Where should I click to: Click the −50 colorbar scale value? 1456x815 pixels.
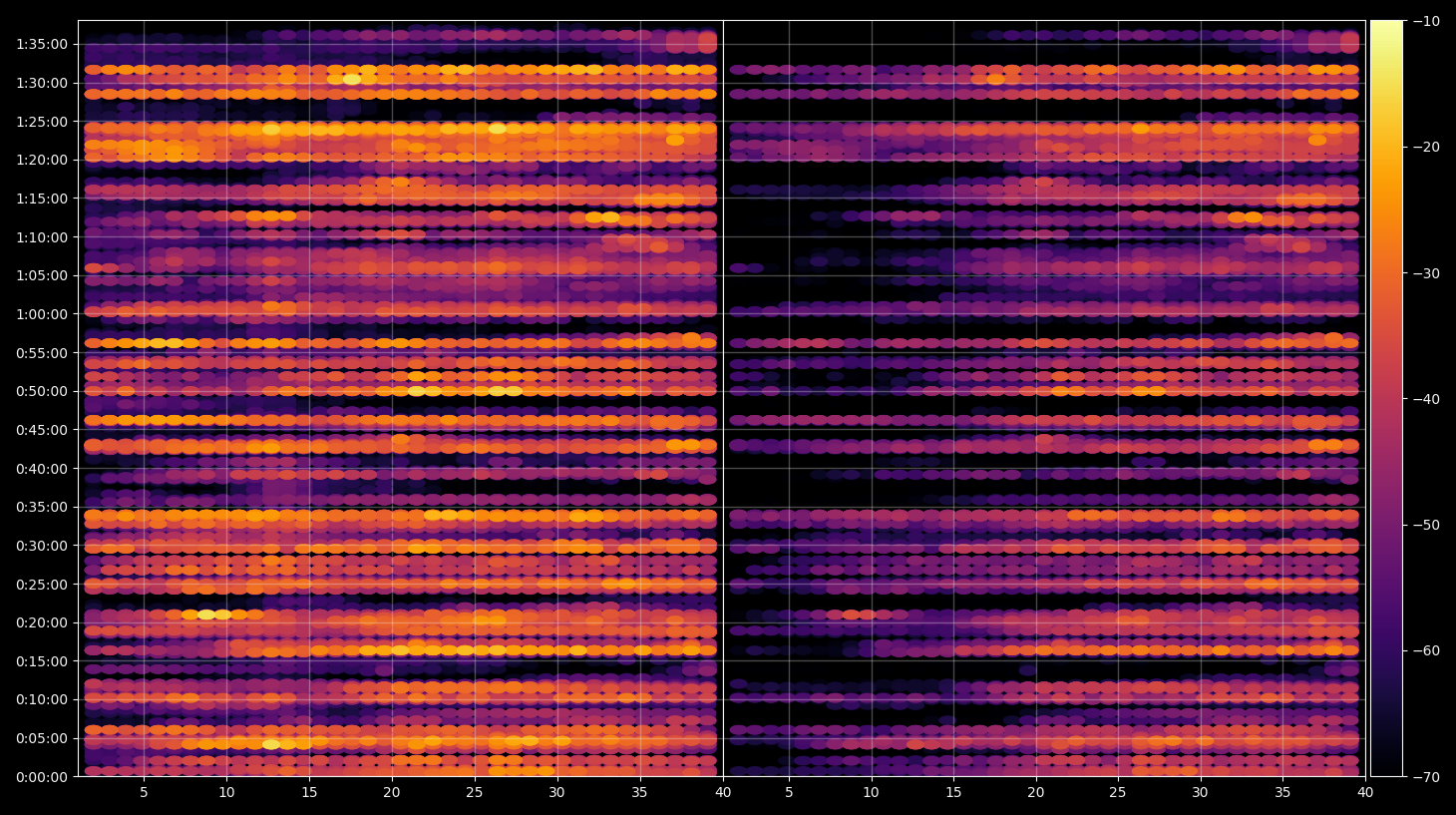point(1426,525)
